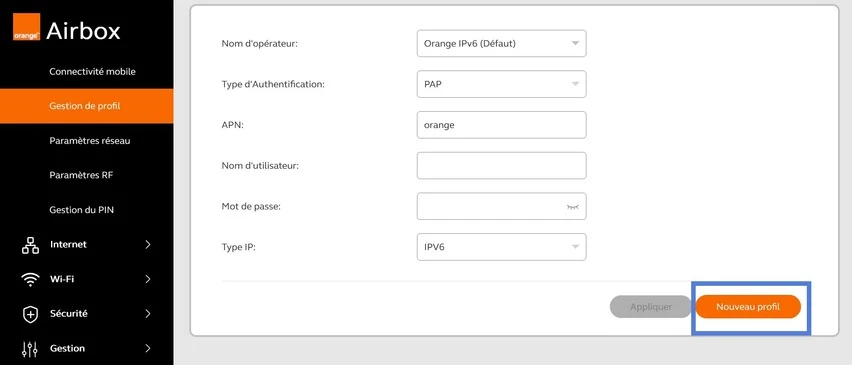Expand the Wi-Fi menu chevron
Image resolution: width=852 pixels, height=365 pixels.
pyautogui.click(x=148, y=279)
